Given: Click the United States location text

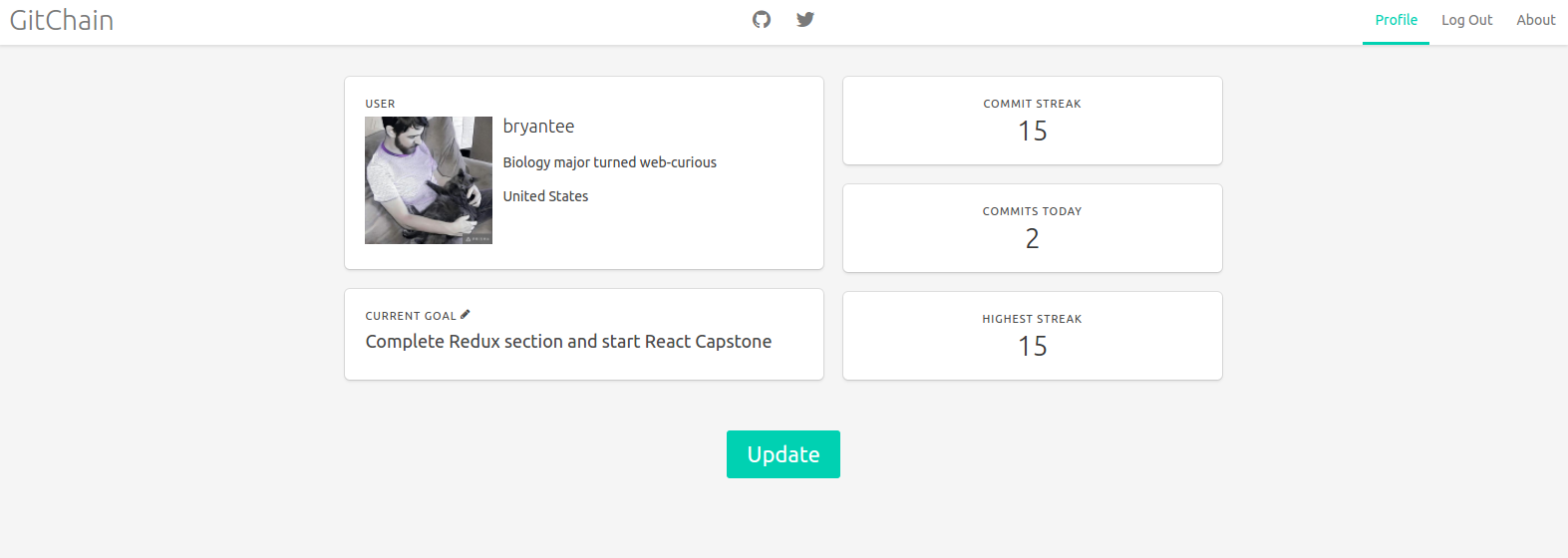Looking at the screenshot, I should [545, 196].
